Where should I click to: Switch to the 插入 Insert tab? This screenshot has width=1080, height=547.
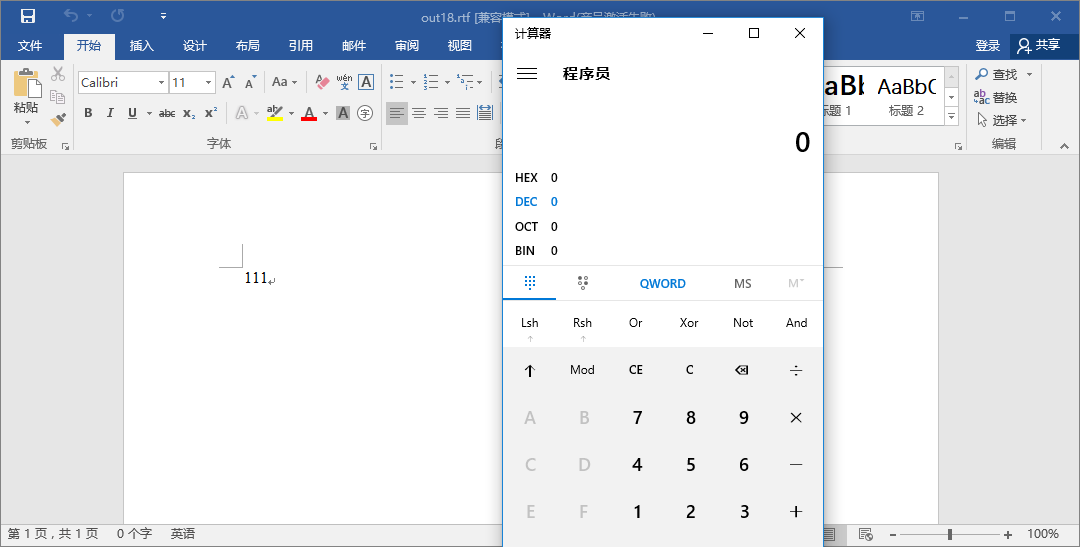coord(142,45)
